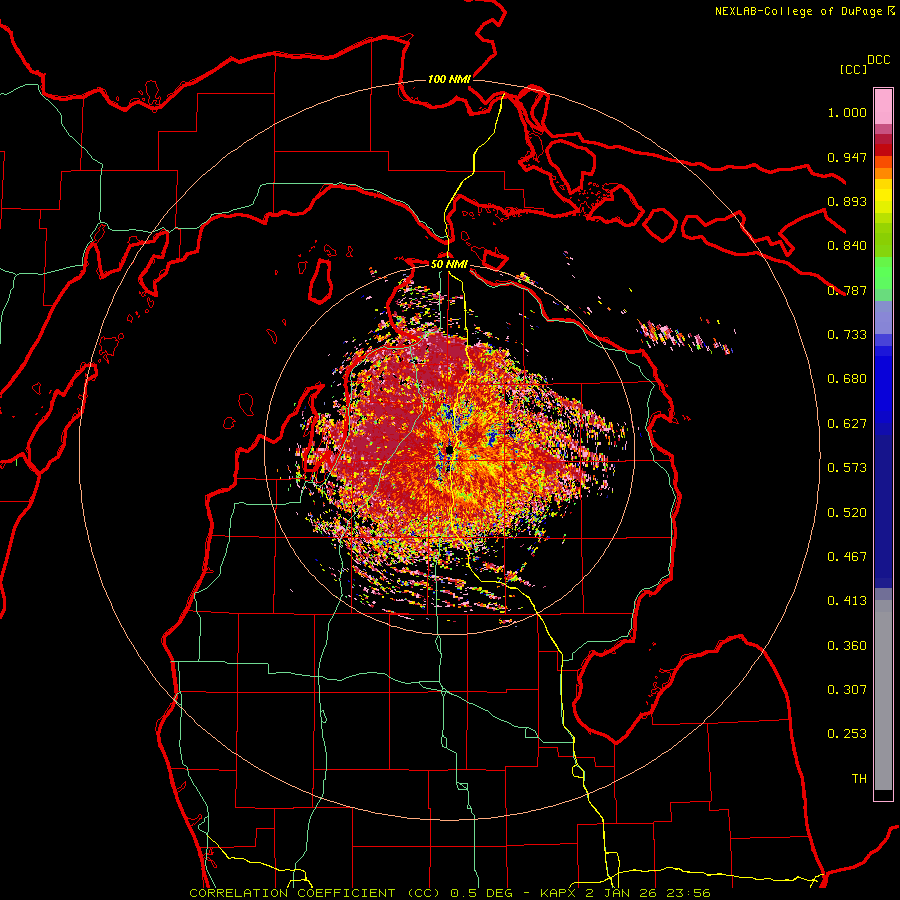Pick the light pink segment beside 1.000
This screenshot has width=900, height=900.
click(883, 107)
